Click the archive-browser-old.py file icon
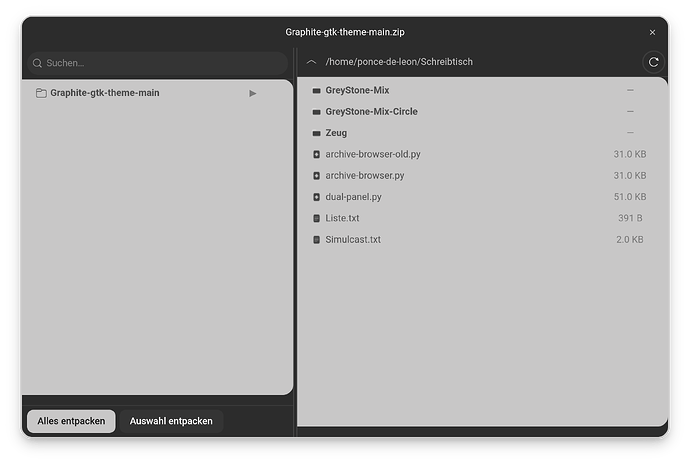Screen dimensions: 690x463 (x=316, y=155)
